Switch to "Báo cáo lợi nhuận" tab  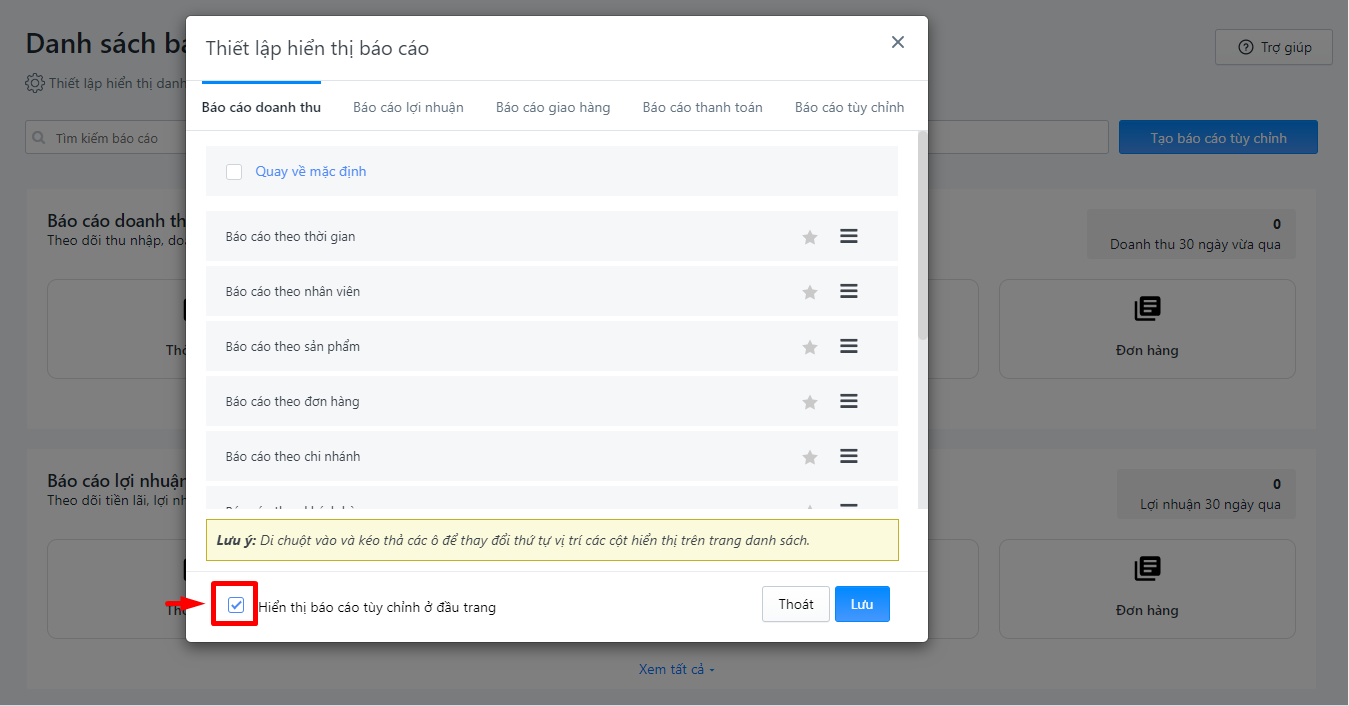point(408,107)
